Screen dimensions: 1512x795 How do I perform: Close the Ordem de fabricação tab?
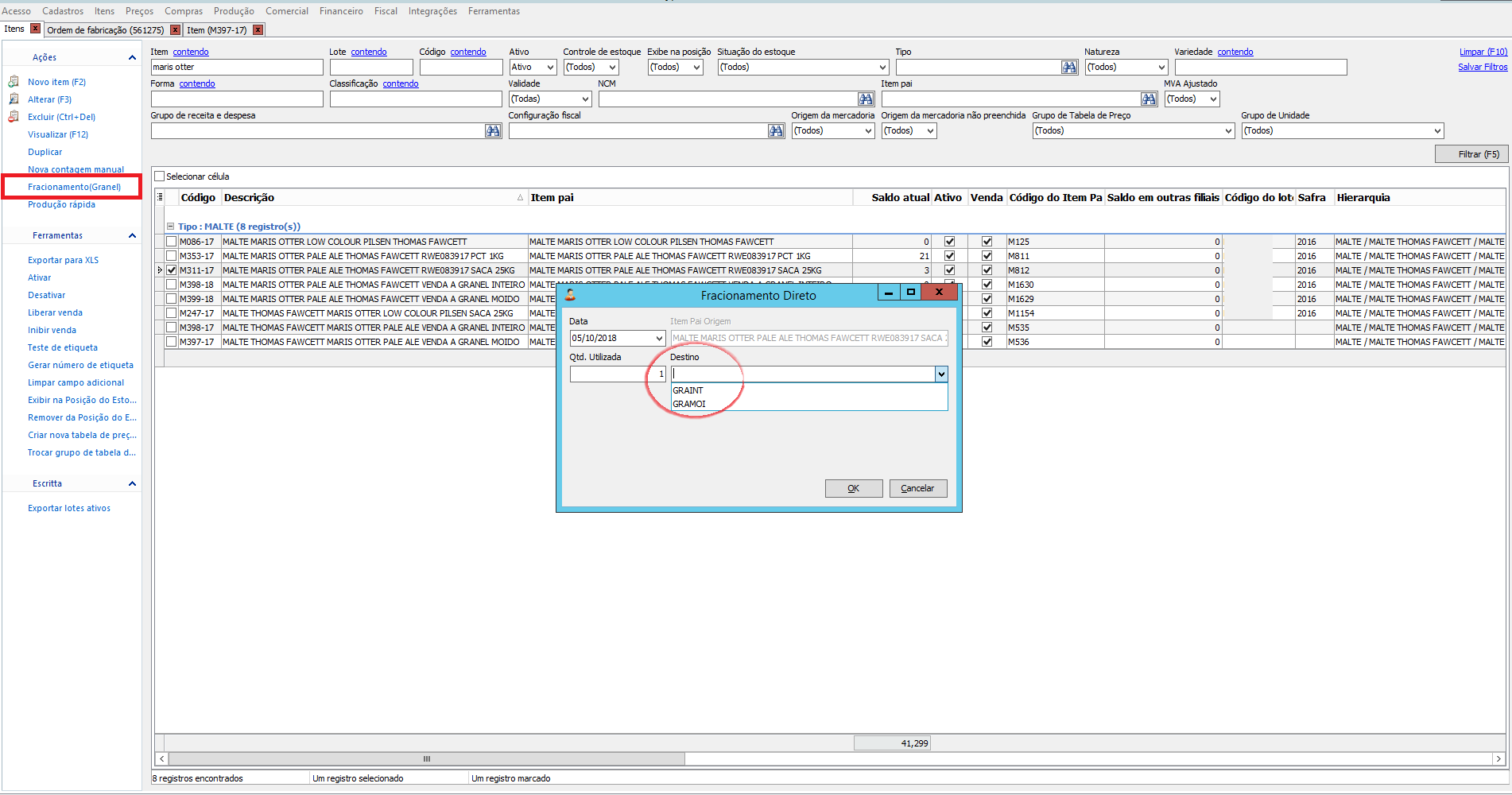tap(176, 30)
